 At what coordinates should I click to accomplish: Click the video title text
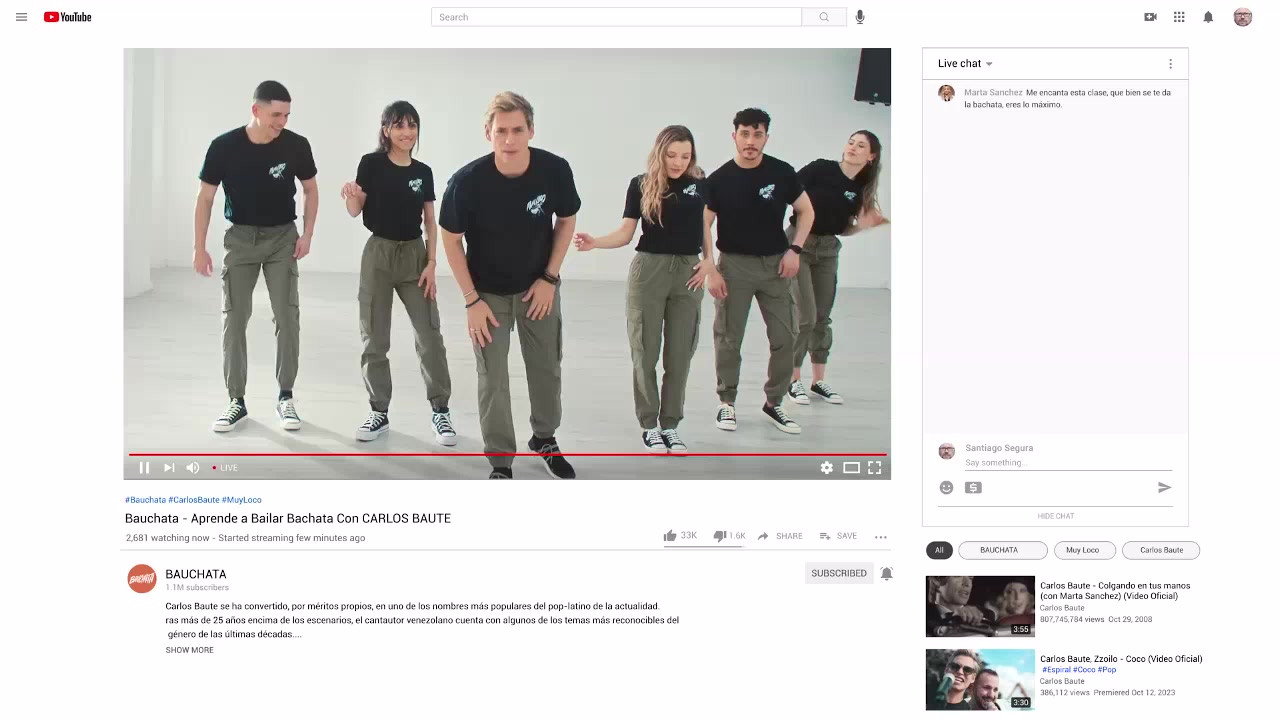tap(288, 518)
